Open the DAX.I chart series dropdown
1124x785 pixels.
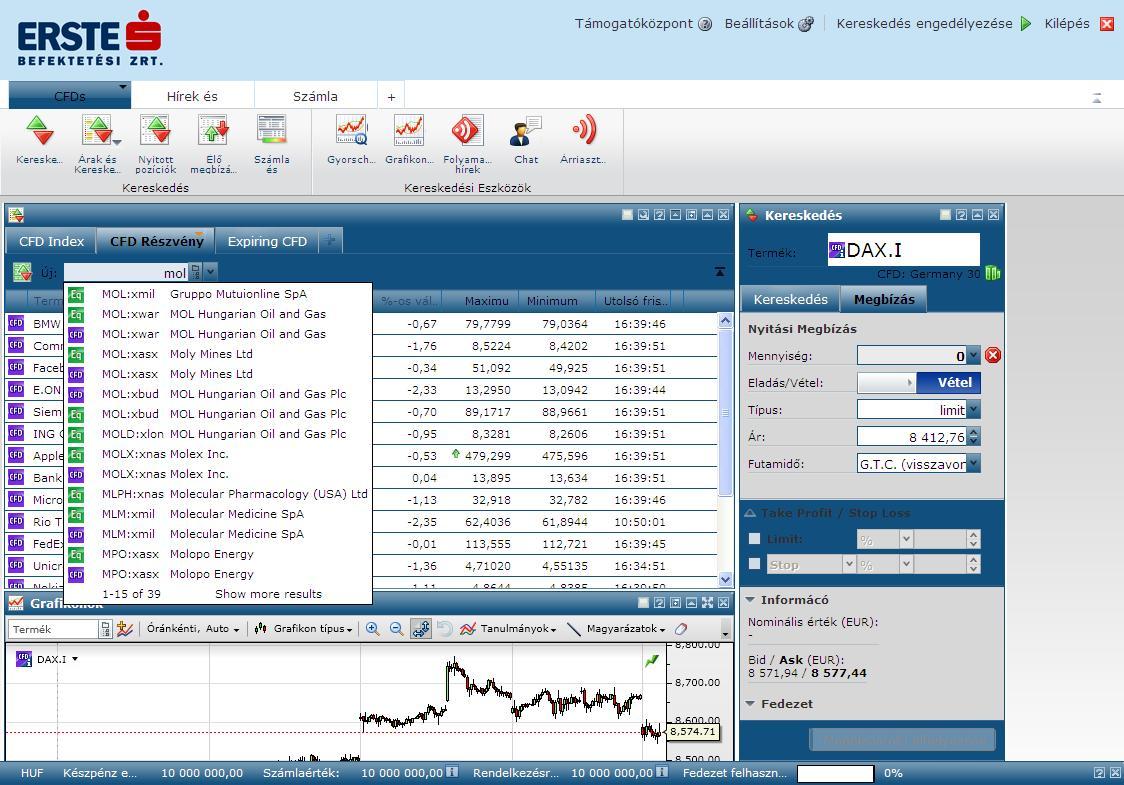[75, 659]
